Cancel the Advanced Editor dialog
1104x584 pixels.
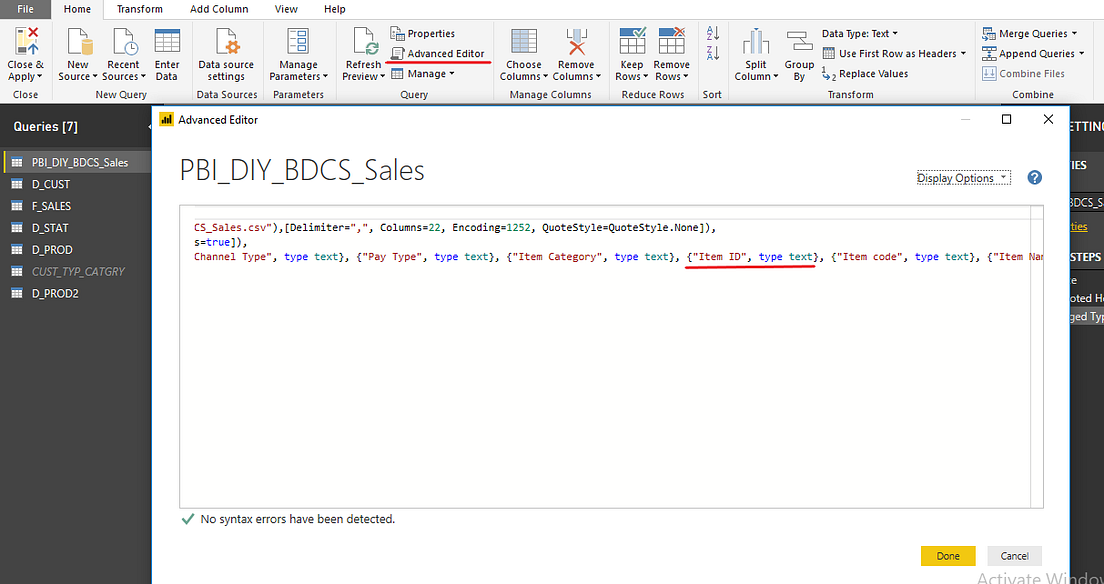(x=1014, y=555)
